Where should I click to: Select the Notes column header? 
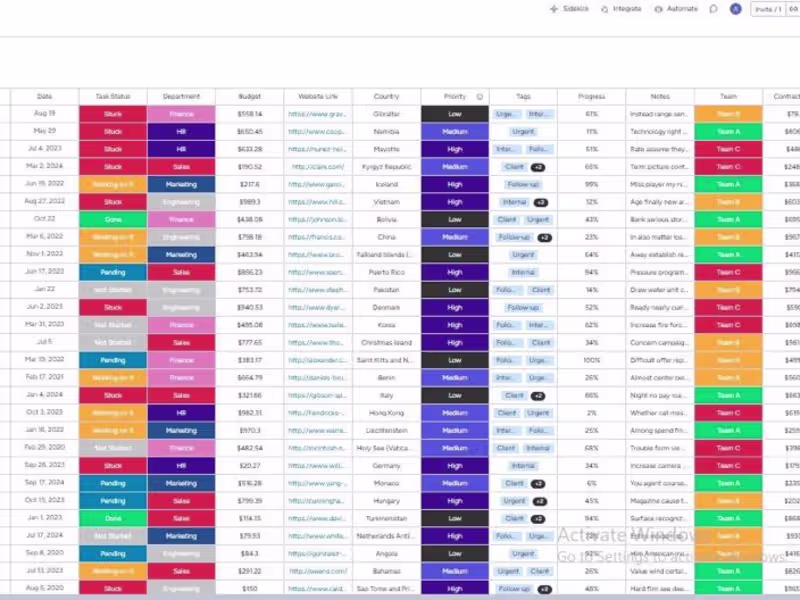click(660, 96)
